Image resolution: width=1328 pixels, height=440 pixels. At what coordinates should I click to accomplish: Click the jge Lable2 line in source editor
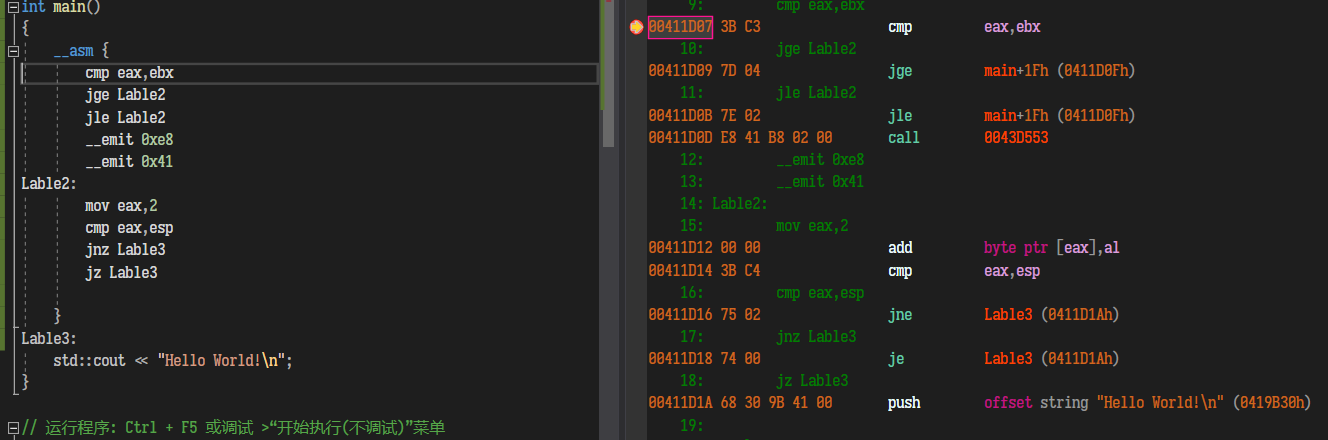click(x=125, y=95)
